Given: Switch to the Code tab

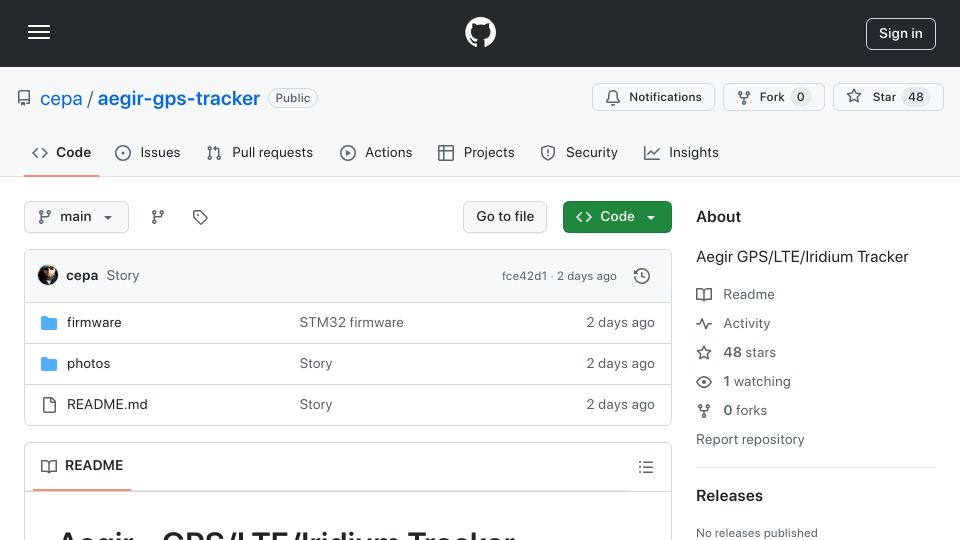Looking at the screenshot, I should [61, 152].
